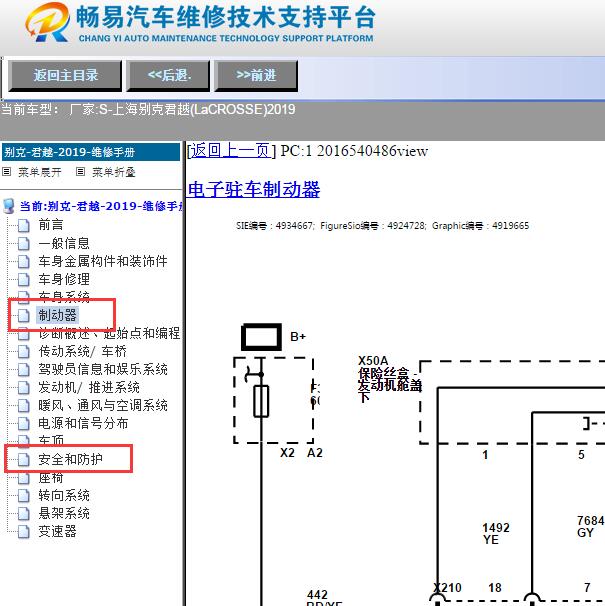The width and height of the screenshot is (605, 606).
Task: Open the 一般信息 tree item
Action: [64, 243]
